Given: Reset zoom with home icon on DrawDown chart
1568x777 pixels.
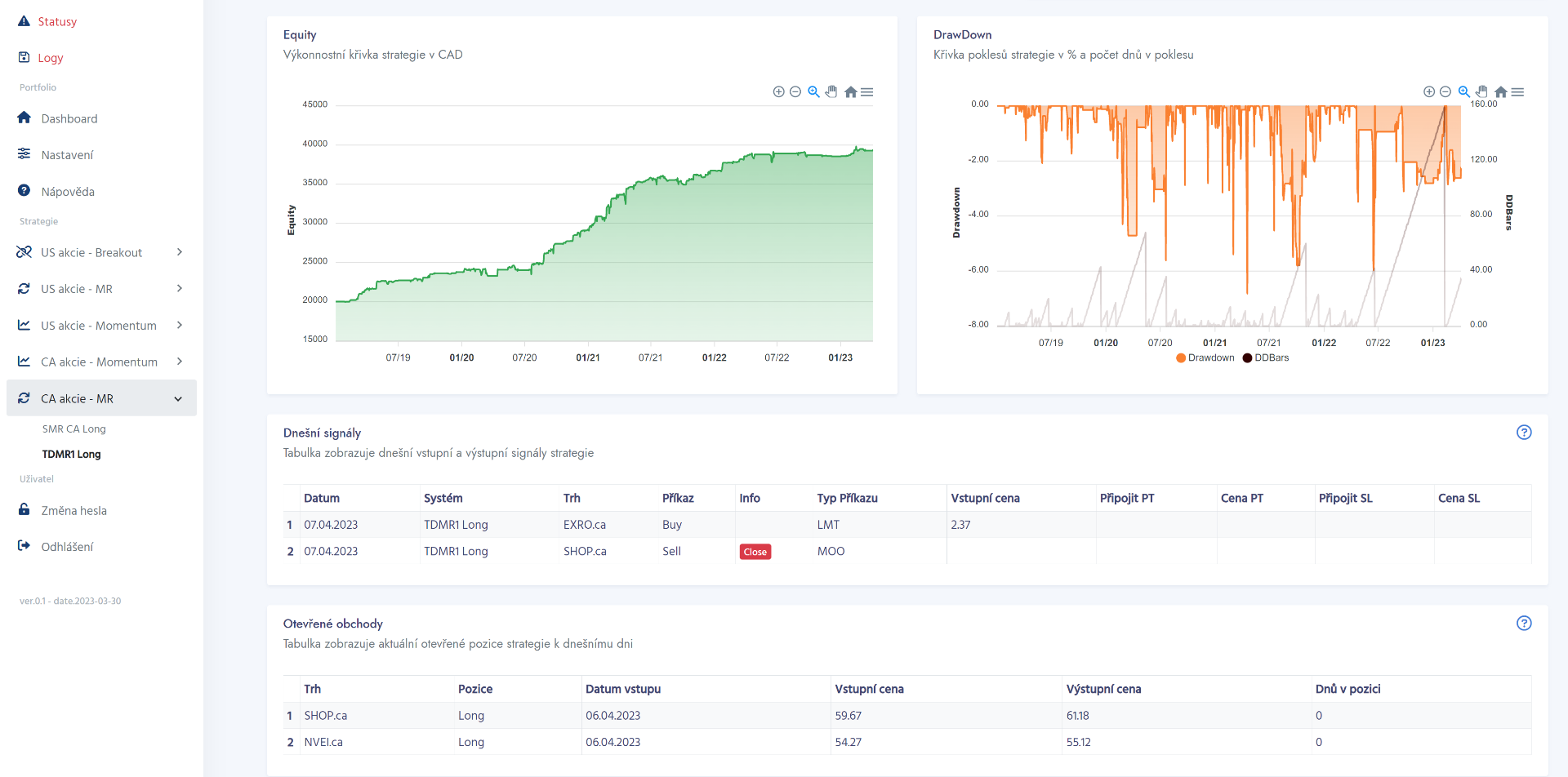Looking at the screenshot, I should (x=1500, y=92).
